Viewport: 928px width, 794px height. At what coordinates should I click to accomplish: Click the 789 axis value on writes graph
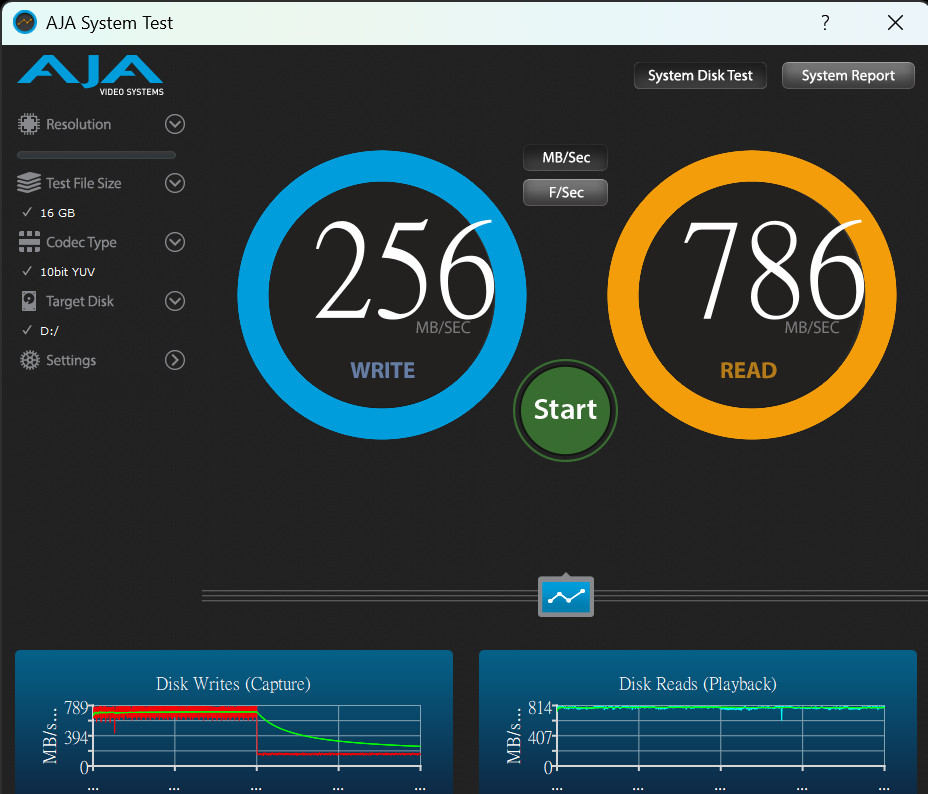(76, 708)
